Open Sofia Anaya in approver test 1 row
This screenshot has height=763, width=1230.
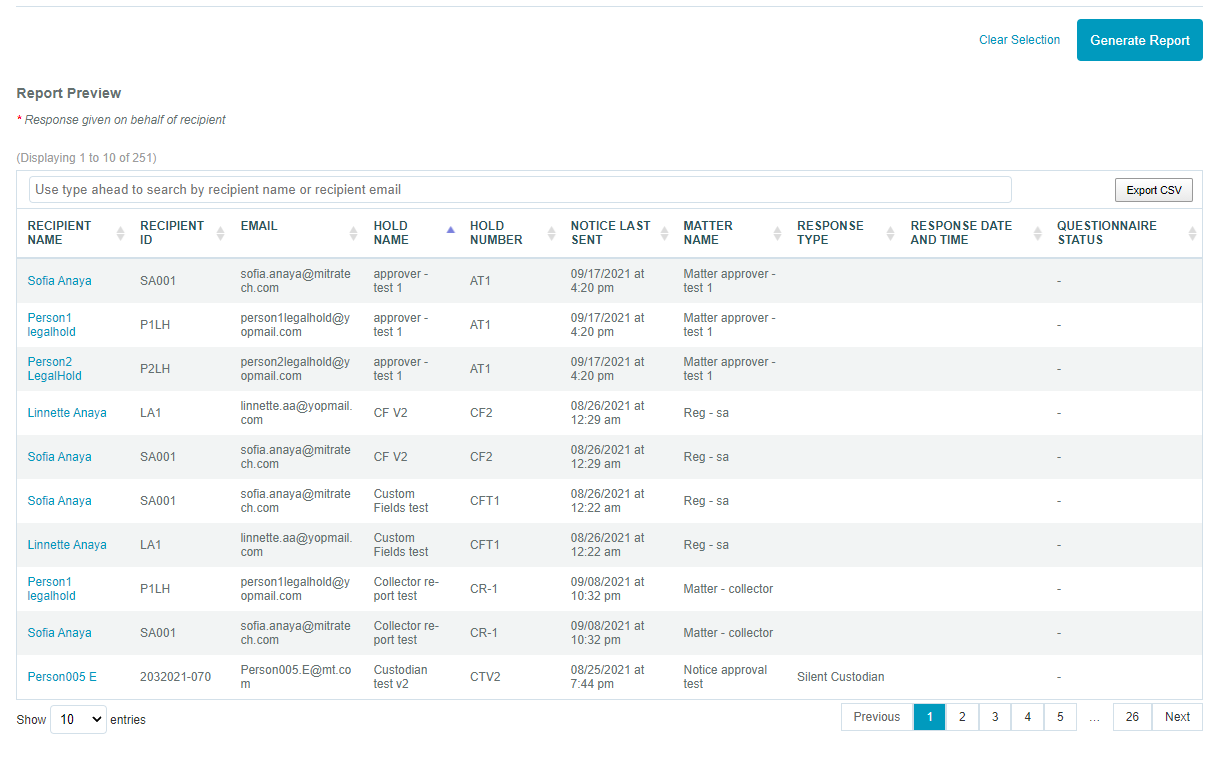click(59, 281)
